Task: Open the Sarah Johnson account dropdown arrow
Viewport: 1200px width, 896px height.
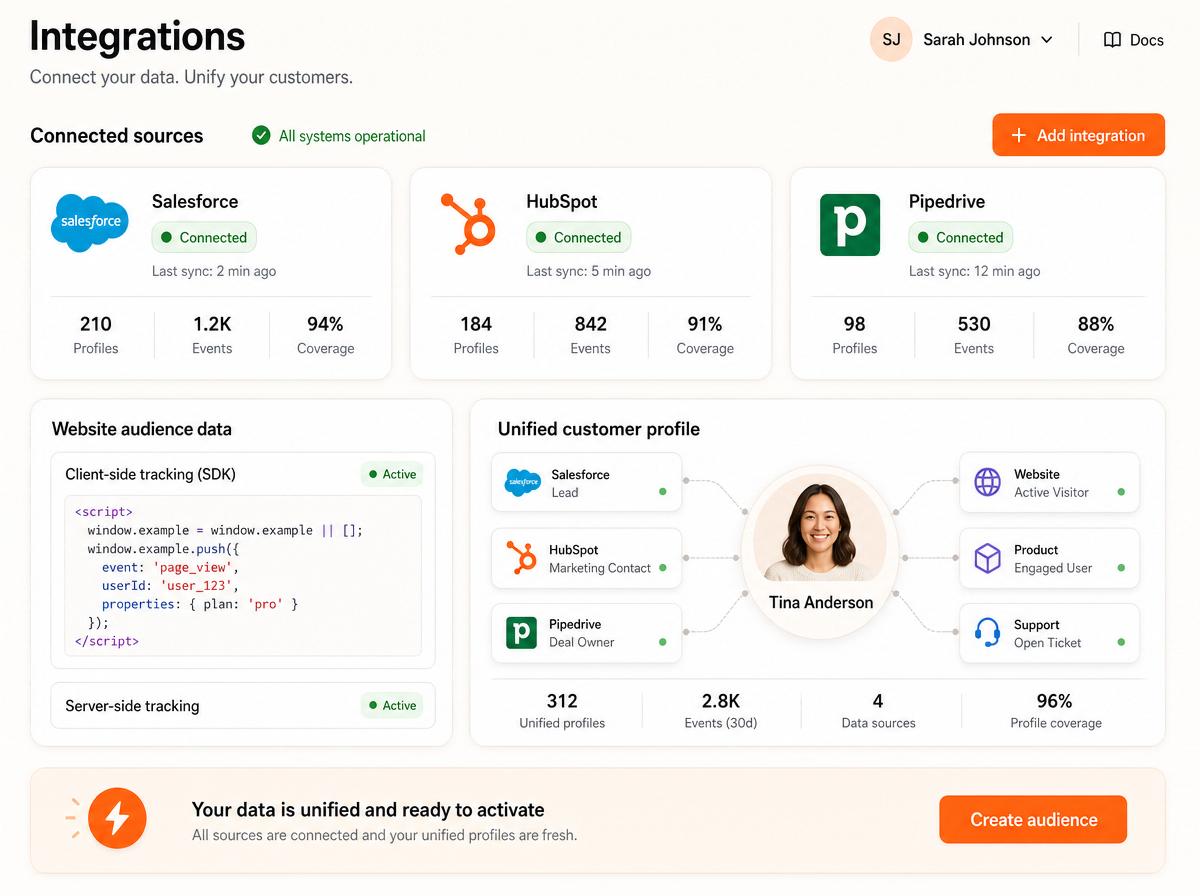Action: coord(1047,40)
